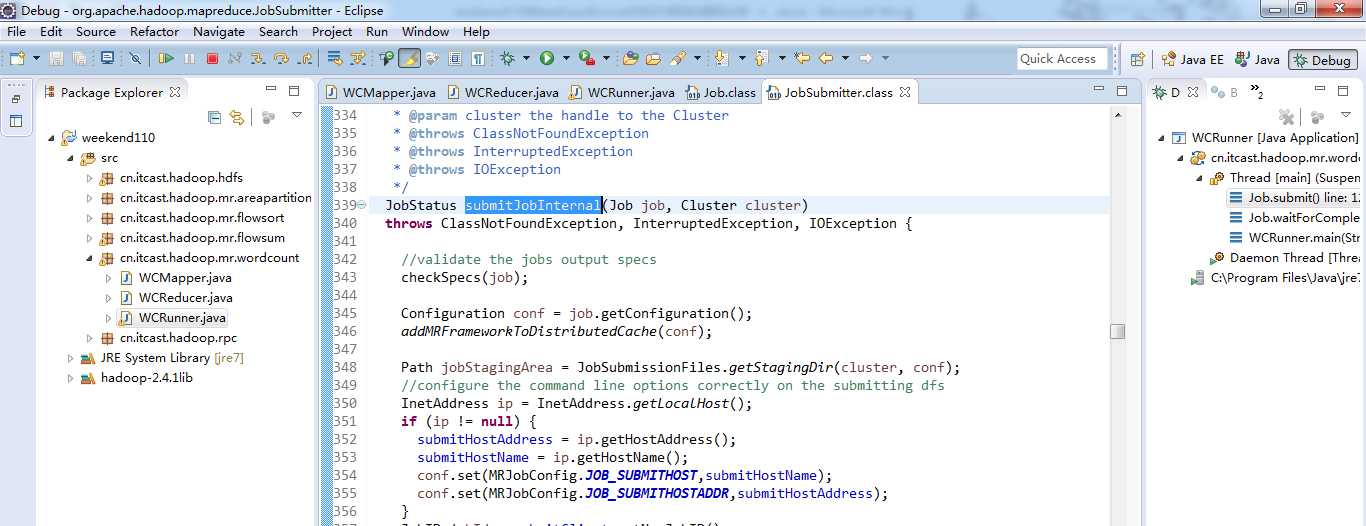1366x526 pixels.
Task: Close the JobSubmitter.class tab
Action: click(x=905, y=92)
